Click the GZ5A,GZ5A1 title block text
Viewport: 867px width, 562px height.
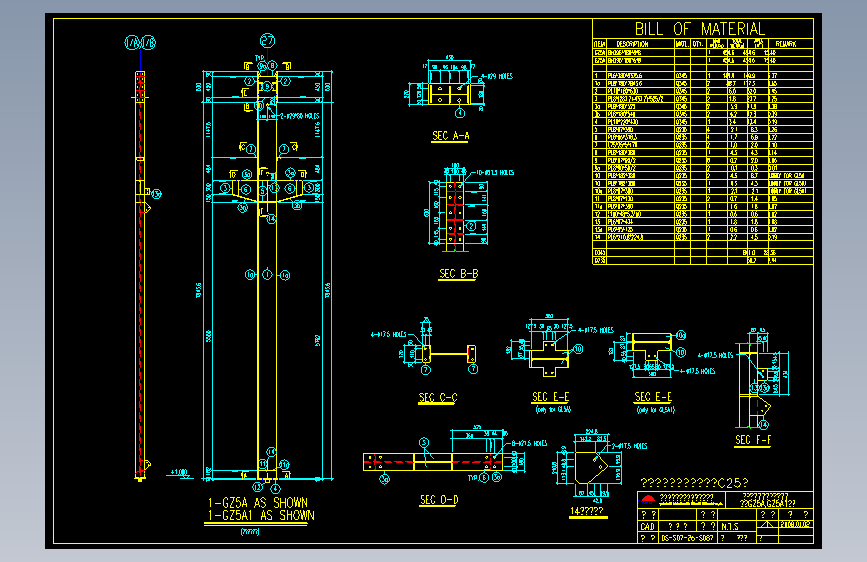[x=767, y=503]
